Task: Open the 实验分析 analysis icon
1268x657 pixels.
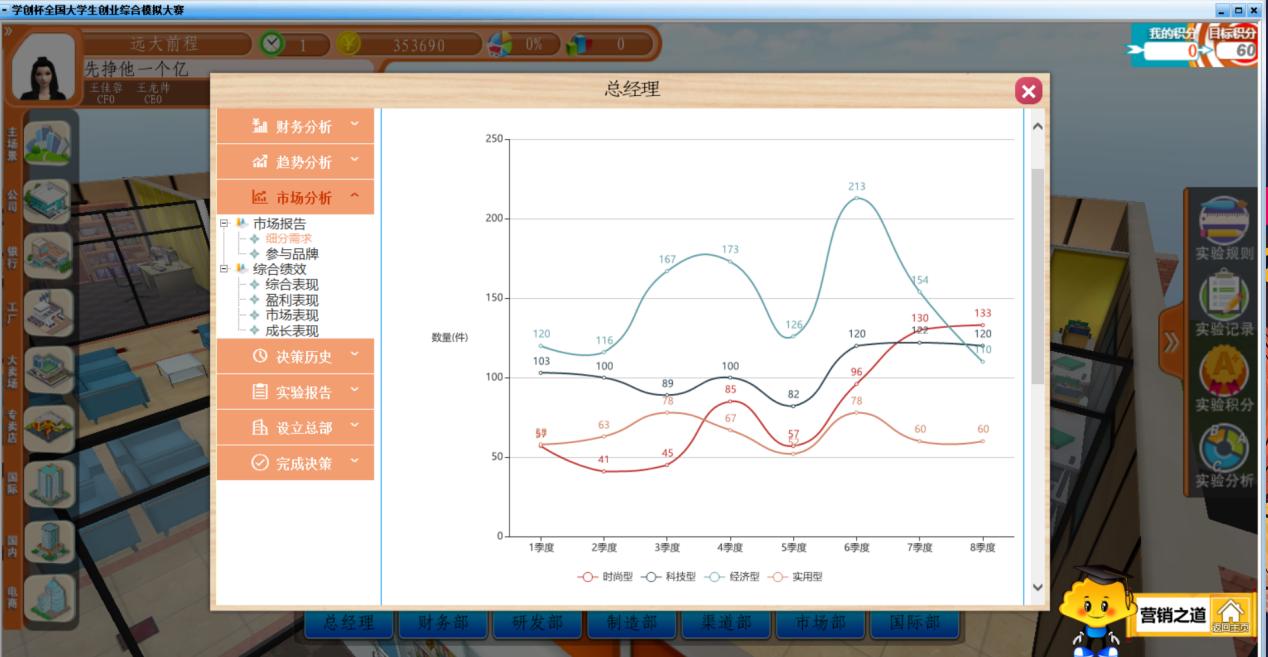Action: click(1224, 451)
